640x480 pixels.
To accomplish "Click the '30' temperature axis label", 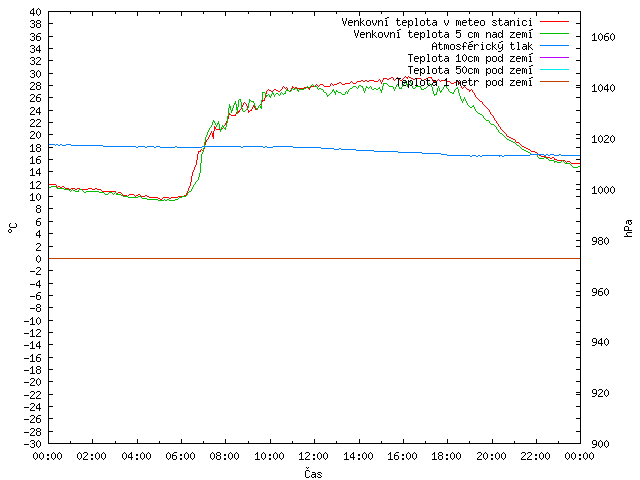I will tap(36, 74).
